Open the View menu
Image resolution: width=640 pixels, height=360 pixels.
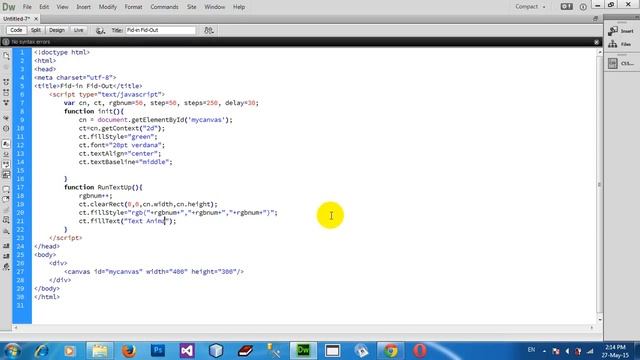coord(62,7)
